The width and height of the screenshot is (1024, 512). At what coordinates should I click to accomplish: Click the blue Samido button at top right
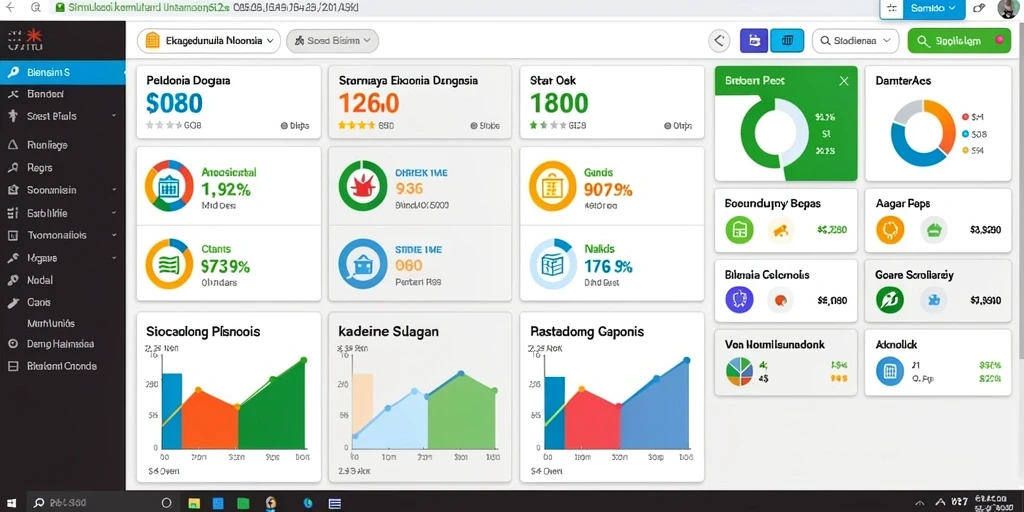[x=933, y=8]
